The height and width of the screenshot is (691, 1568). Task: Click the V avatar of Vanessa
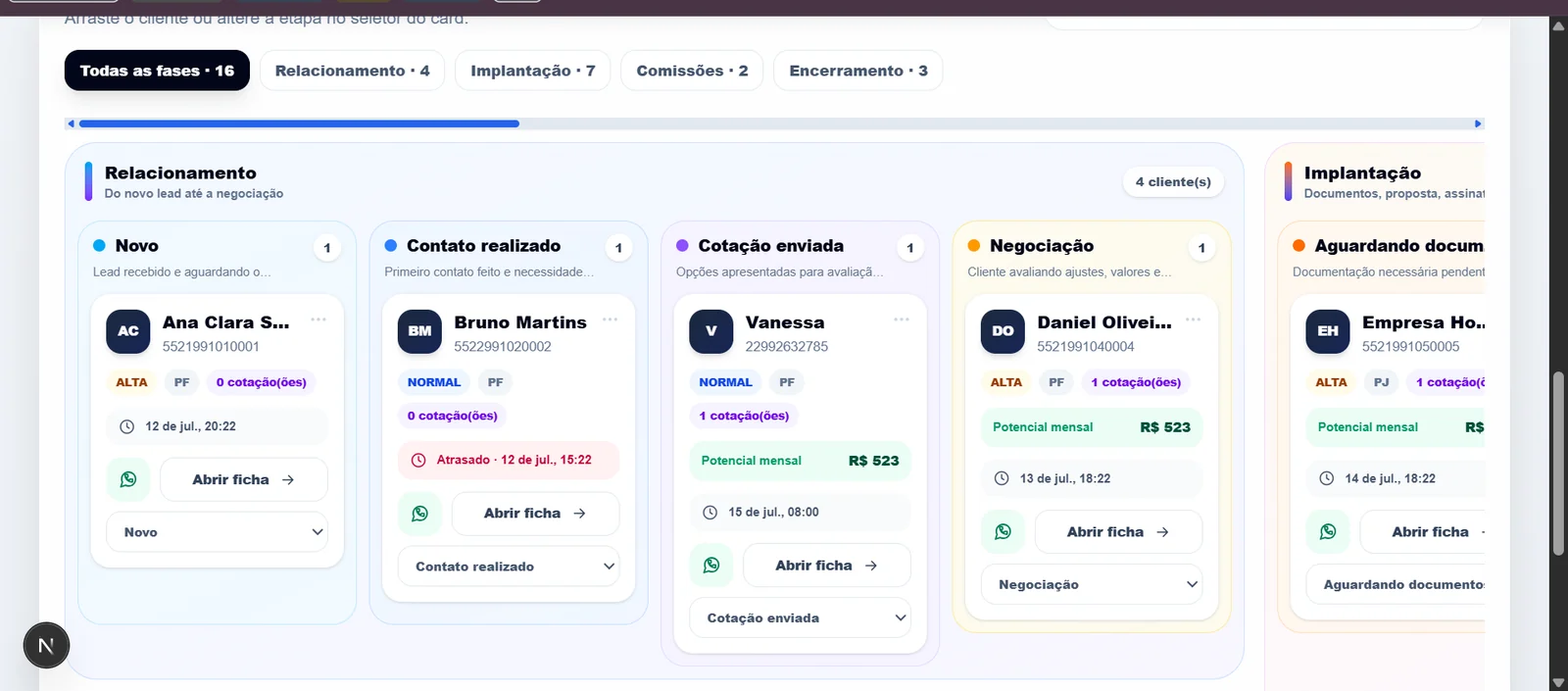coord(711,331)
